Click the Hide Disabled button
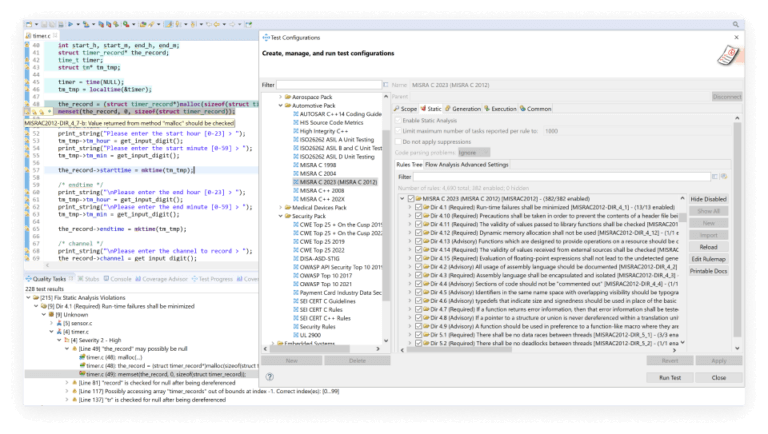Screen dimensions: 768x434 coord(708,199)
